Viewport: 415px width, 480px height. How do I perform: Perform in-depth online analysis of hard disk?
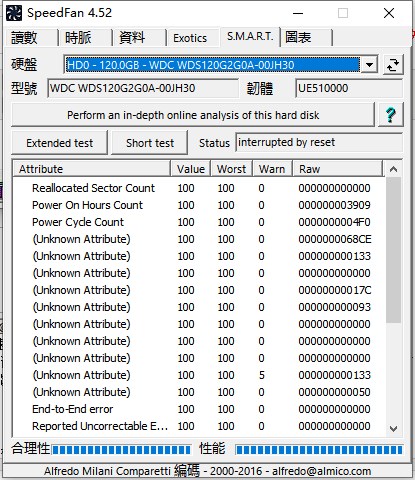(193, 115)
